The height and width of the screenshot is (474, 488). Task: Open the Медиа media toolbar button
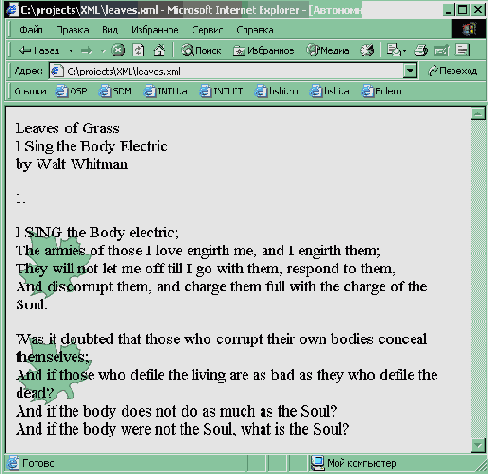pyautogui.click(x=328, y=50)
